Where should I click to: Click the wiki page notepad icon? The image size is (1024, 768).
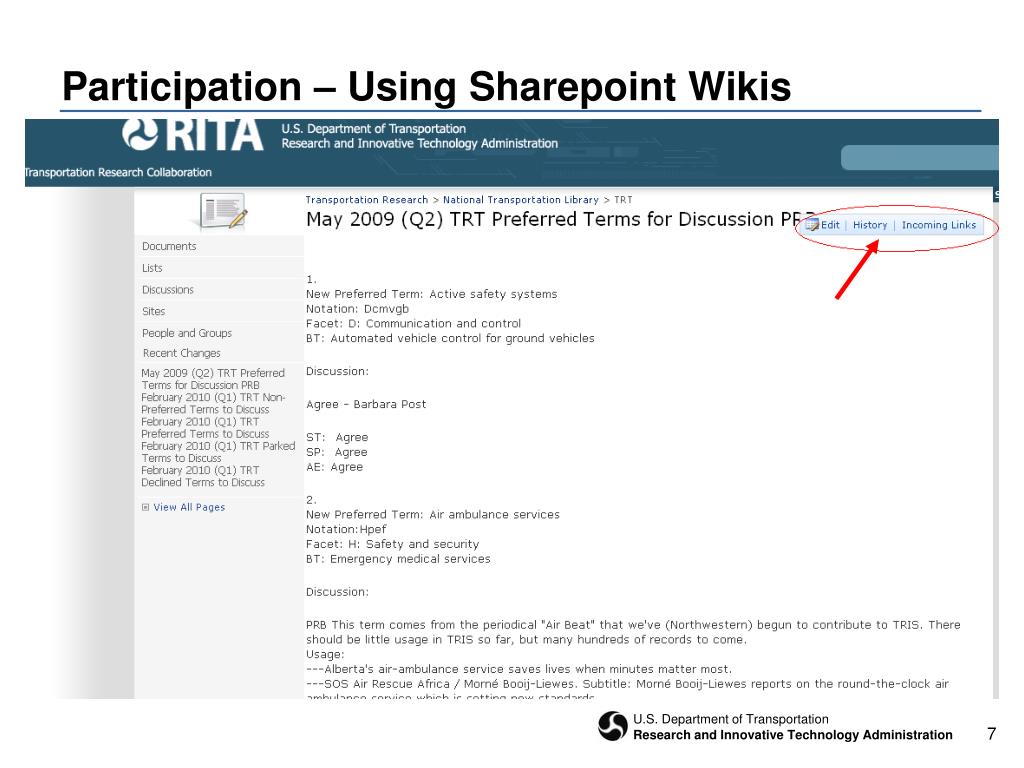pos(223,211)
